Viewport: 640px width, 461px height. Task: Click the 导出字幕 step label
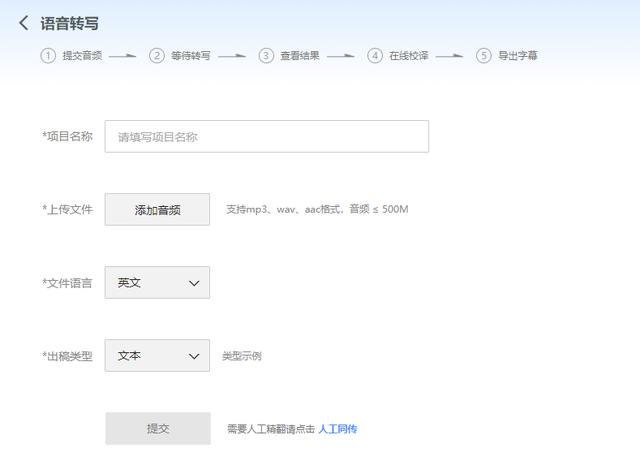coord(518,56)
